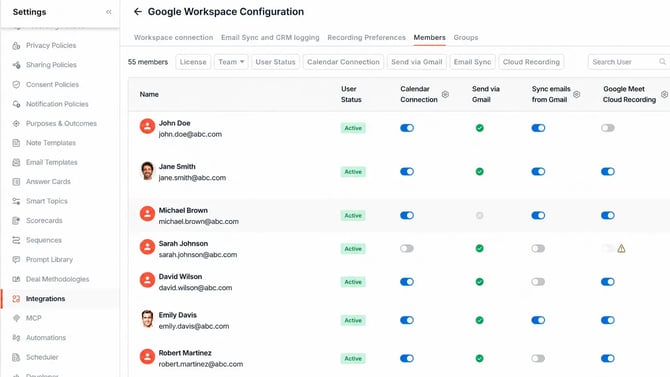This screenshot has height=377, width=670.
Task: Open the Send via Gmail filter
Action: [x=417, y=62]
